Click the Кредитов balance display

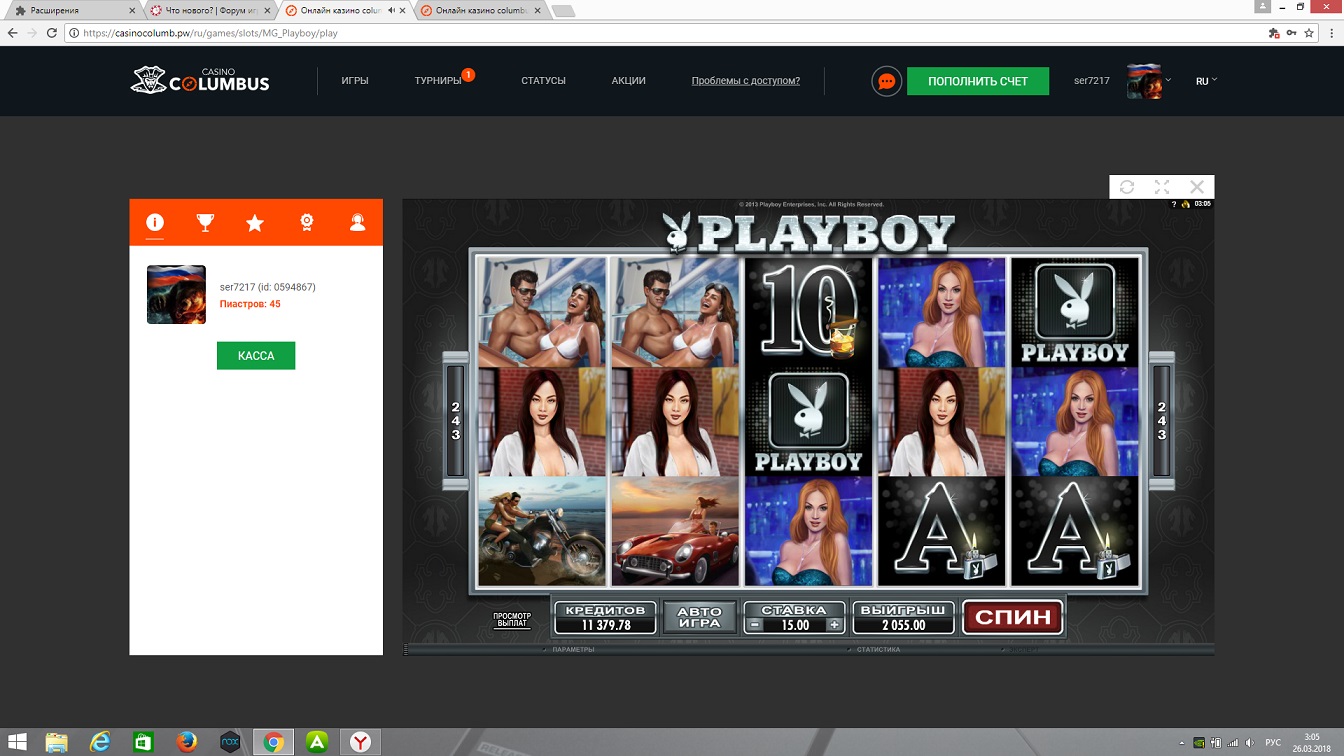click(x=605, y=618)
